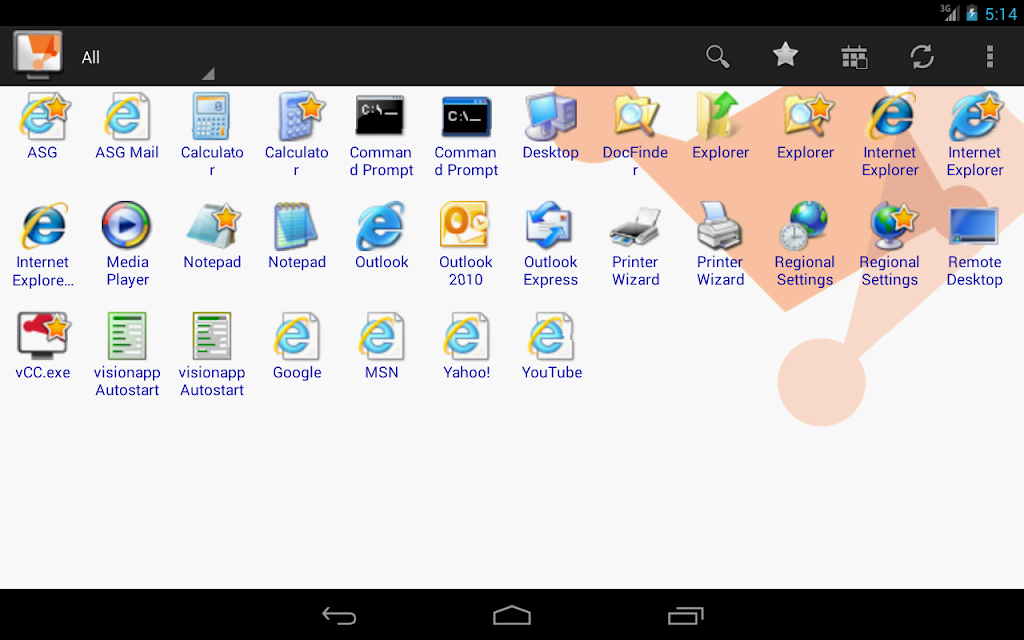Tap the battery charging indicator
Viewport: 1024px width, 640px height.
click(x=972, y=13)
